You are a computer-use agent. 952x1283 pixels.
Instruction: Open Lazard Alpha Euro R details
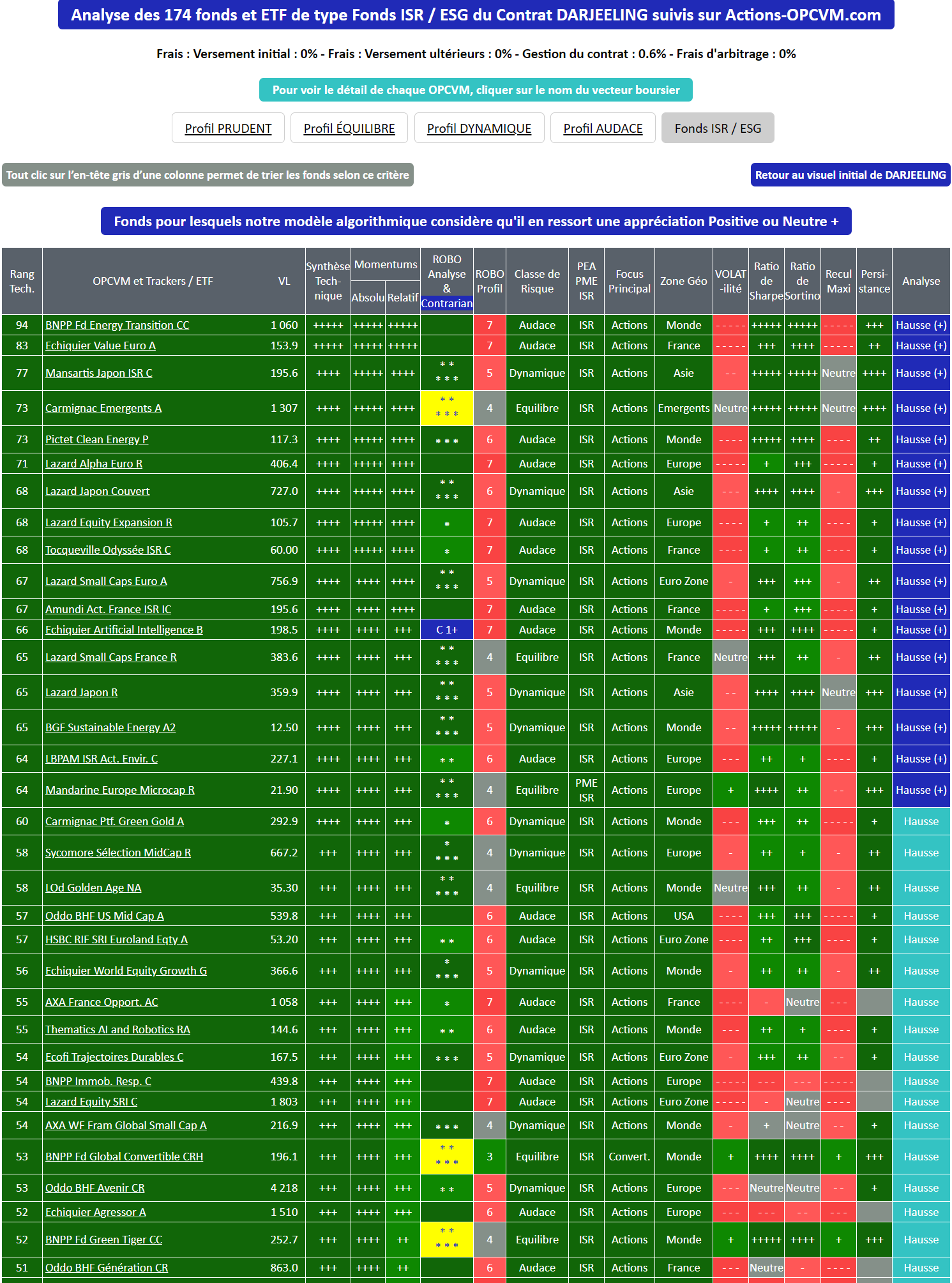[94, 464]
